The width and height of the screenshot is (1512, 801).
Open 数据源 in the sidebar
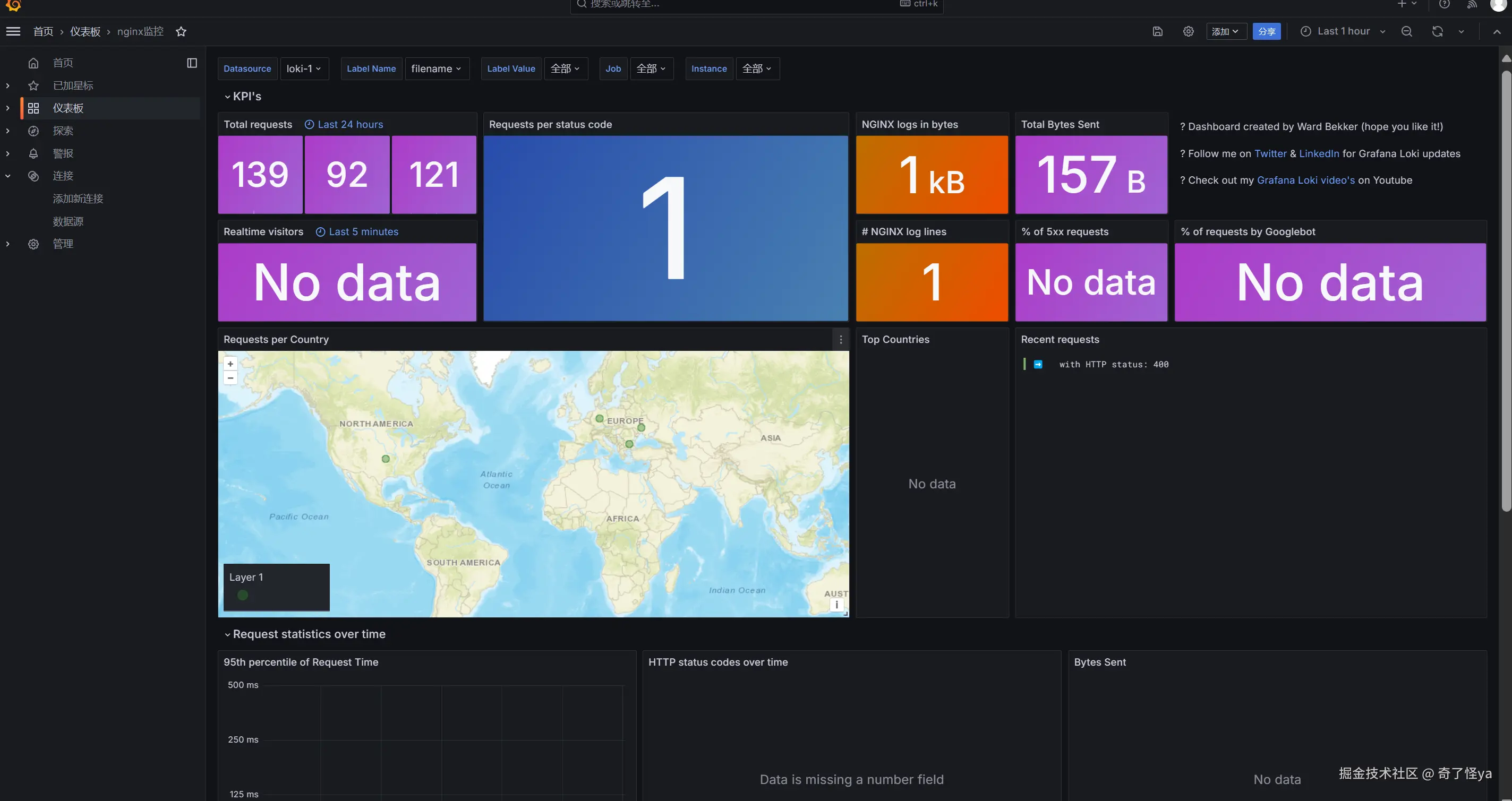(68, 221)
